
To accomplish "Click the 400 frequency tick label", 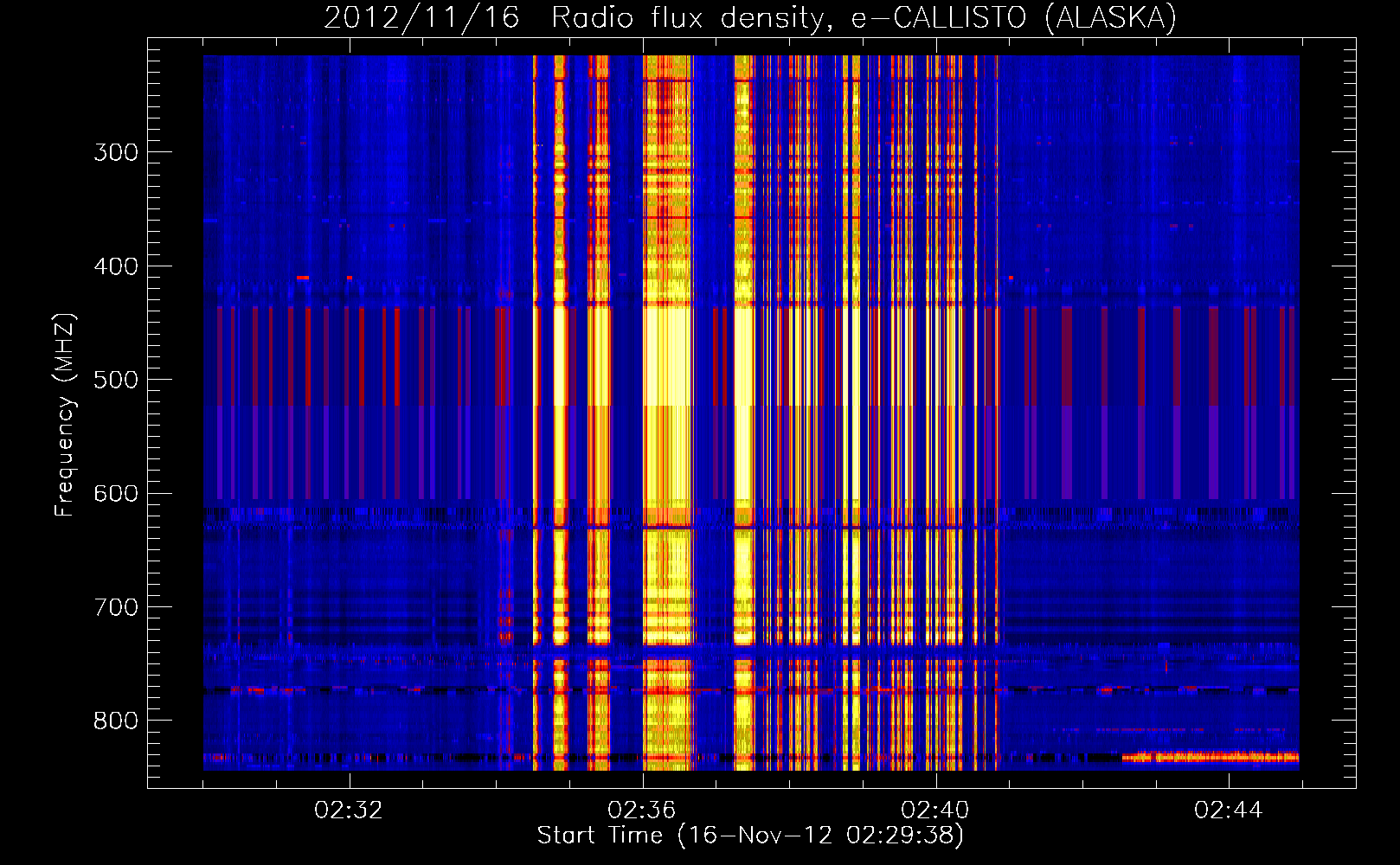I will [116, 266].
